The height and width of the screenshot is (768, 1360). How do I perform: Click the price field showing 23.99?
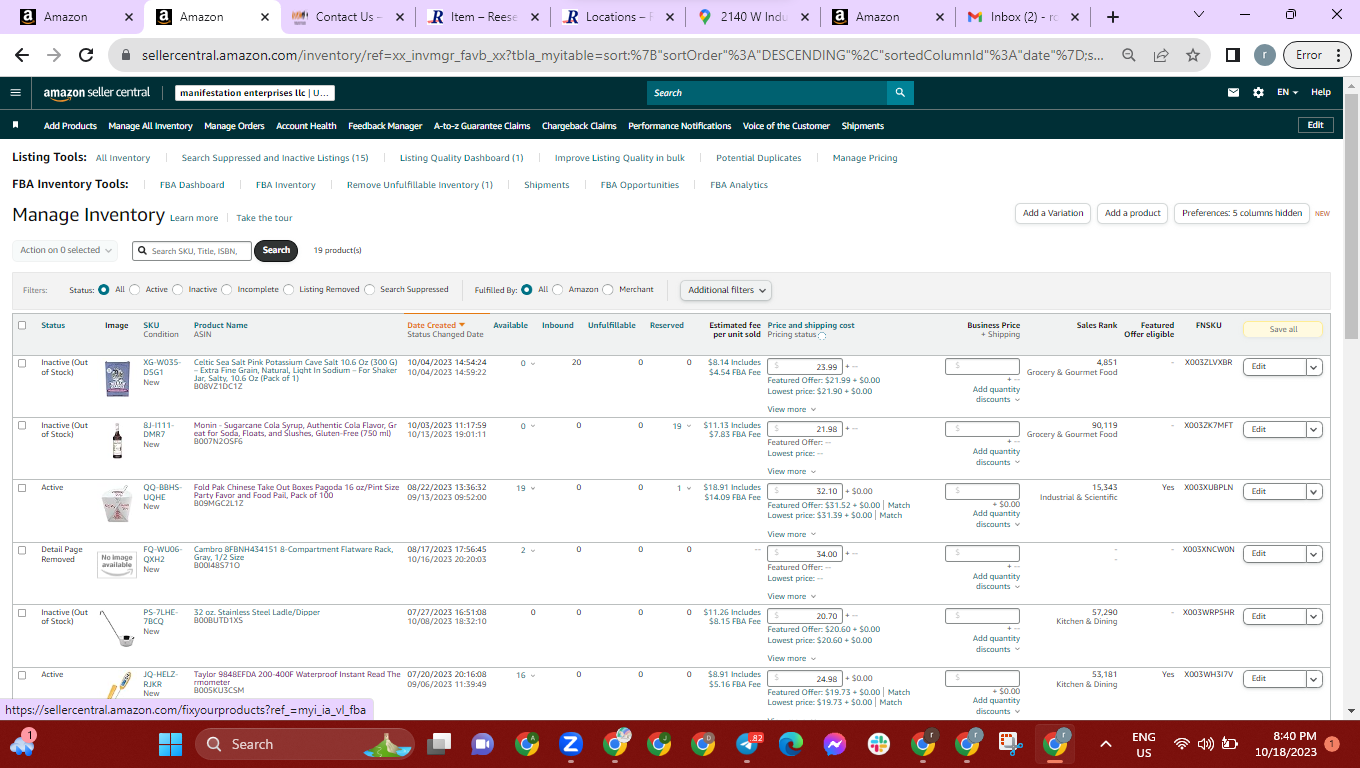point(805,367)
